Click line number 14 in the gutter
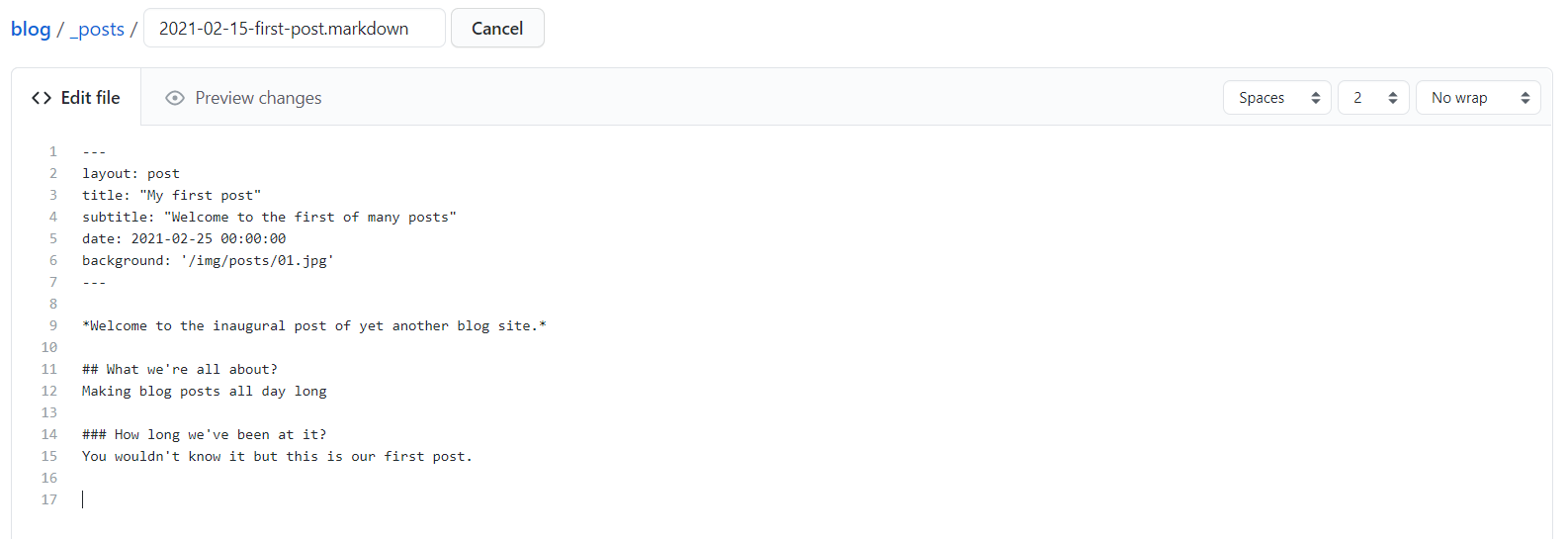The width and height of the screenshot is (1568, 539). (x=49, y=434)
